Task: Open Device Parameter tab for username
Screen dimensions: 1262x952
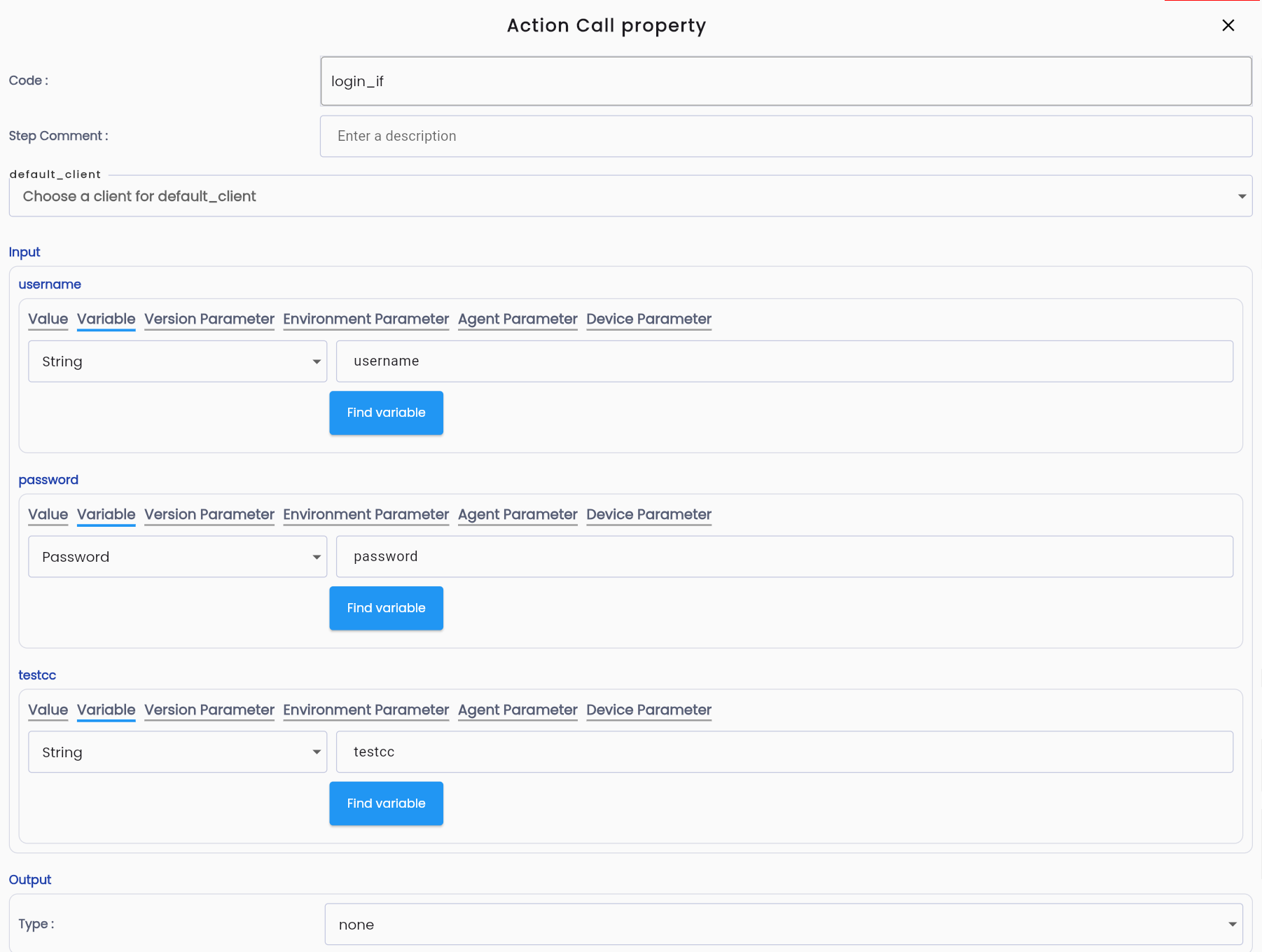Action: pyautogui.click(x=649, y=319)
